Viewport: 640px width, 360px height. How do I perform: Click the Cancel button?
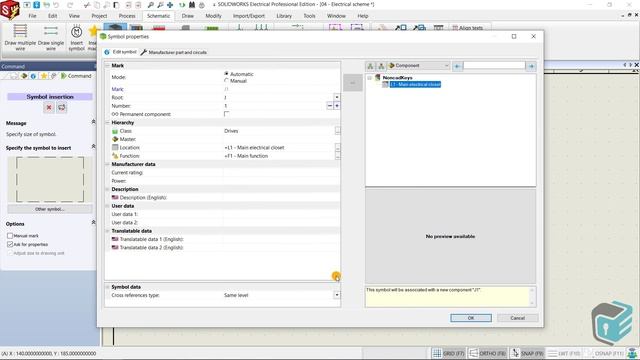click(518, 318)
